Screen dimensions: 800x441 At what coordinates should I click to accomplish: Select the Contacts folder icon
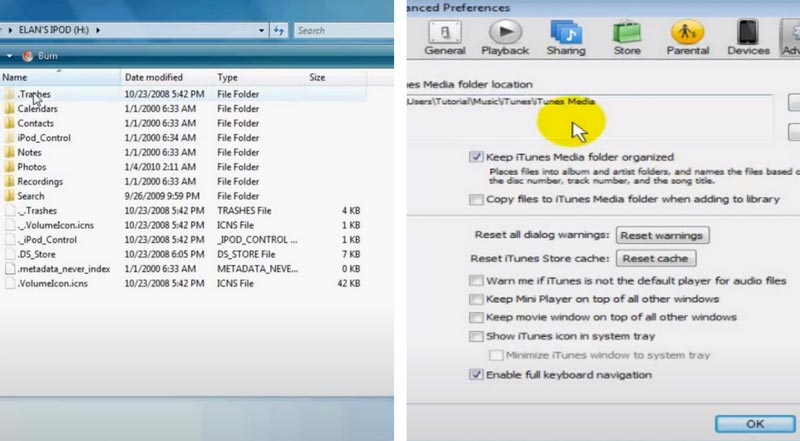[9, 123]
